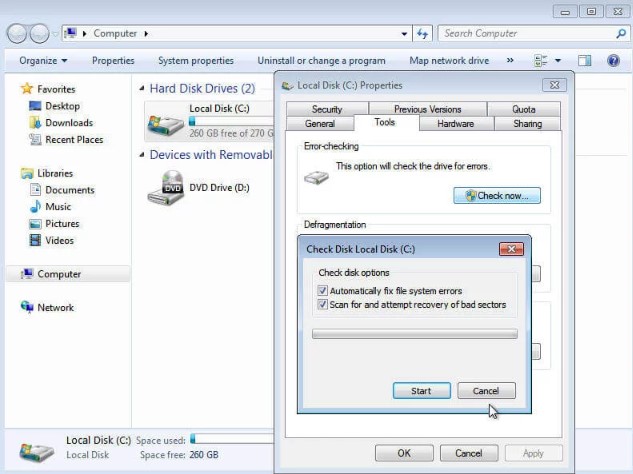
Task: Click the Local Disk (C:) capacity bar
Action: coord(231,121)
